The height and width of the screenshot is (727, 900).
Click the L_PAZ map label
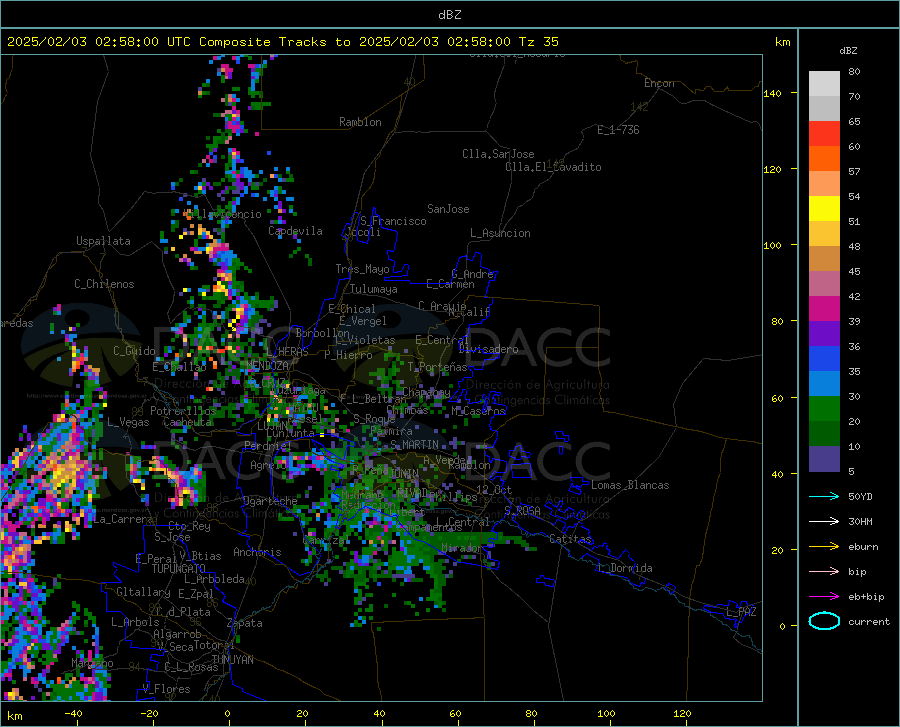pos(741,612)
